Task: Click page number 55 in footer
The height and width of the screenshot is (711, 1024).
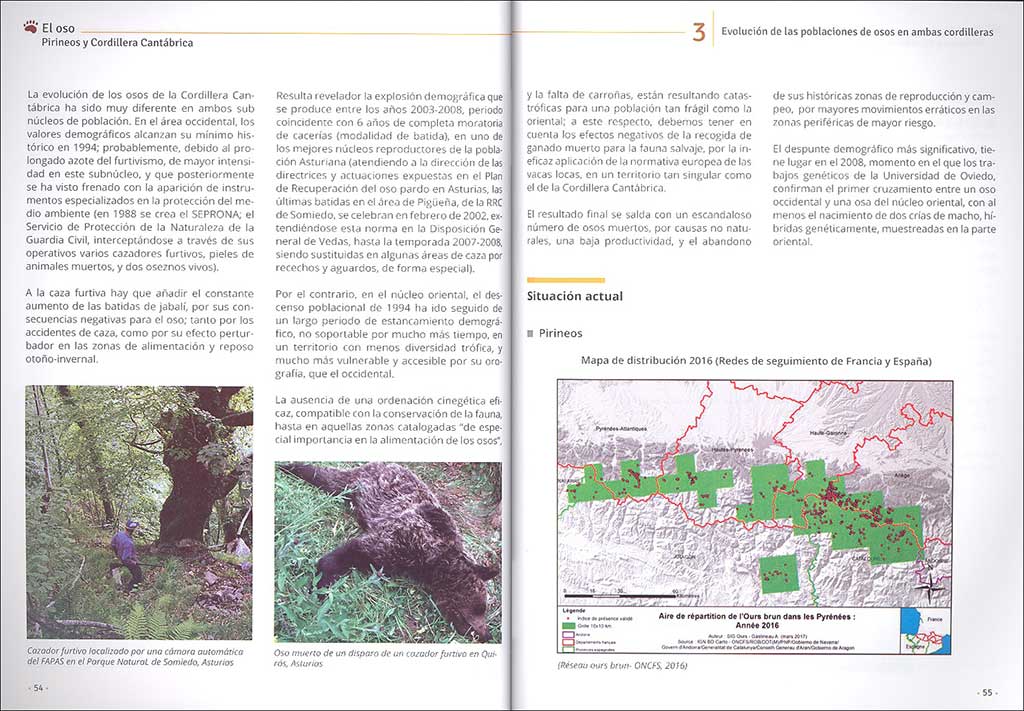Action: tap(985, 693)
